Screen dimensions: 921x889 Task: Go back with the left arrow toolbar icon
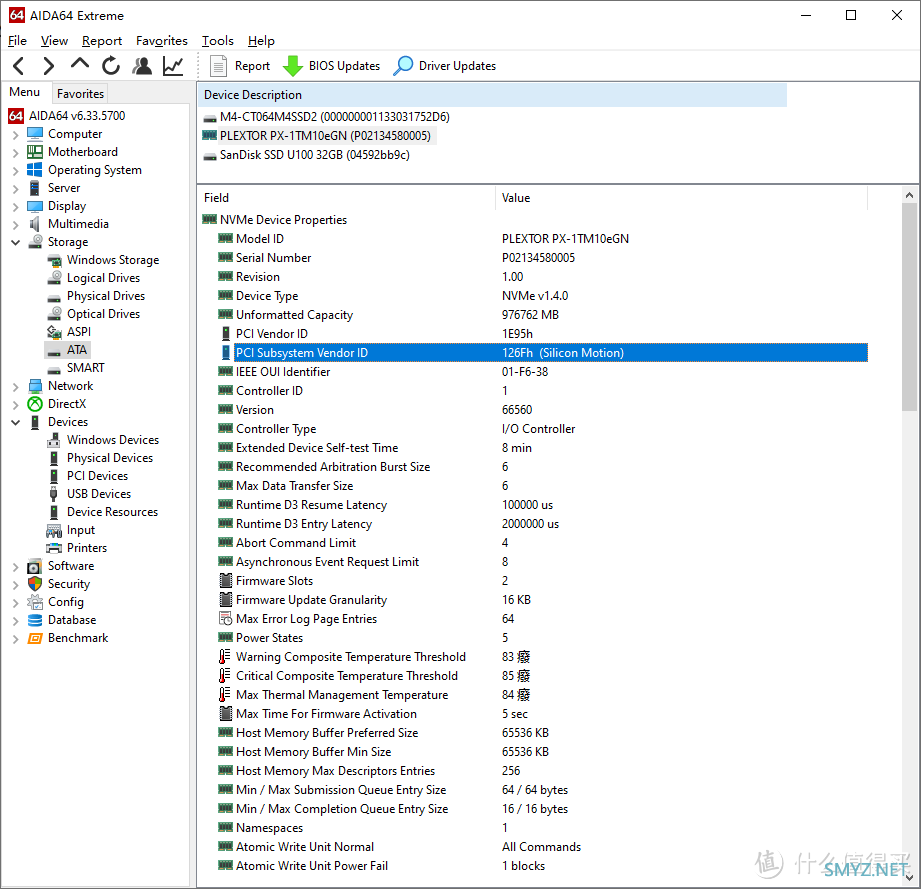tap(19, 66)
